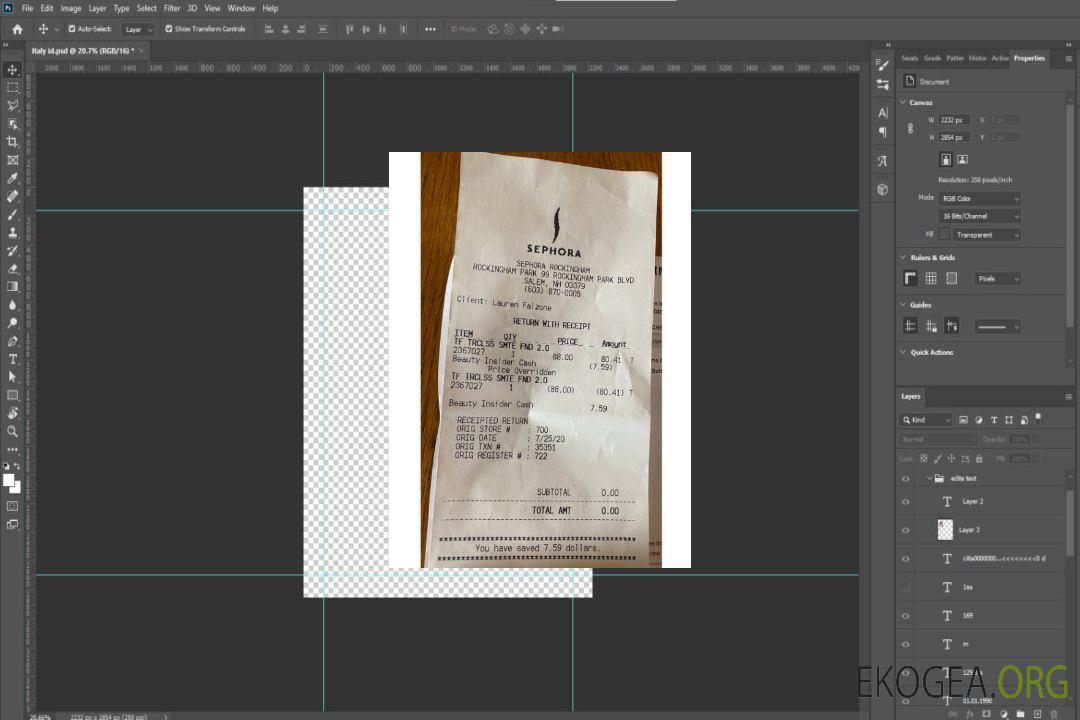Toggle Show Transform Controls checkbox
1080x720 pixels.
click(169, 29)
